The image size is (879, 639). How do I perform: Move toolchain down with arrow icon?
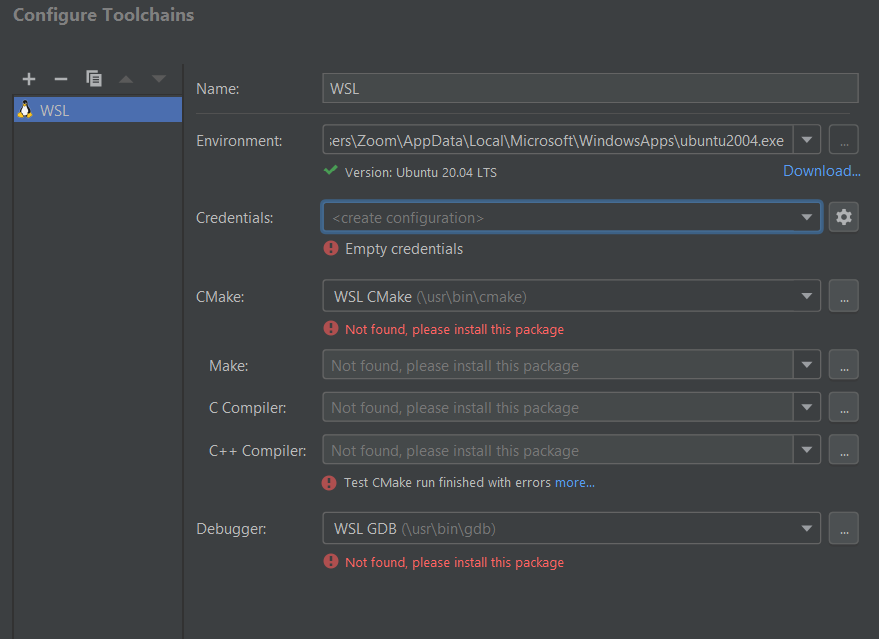pos(158,79)
